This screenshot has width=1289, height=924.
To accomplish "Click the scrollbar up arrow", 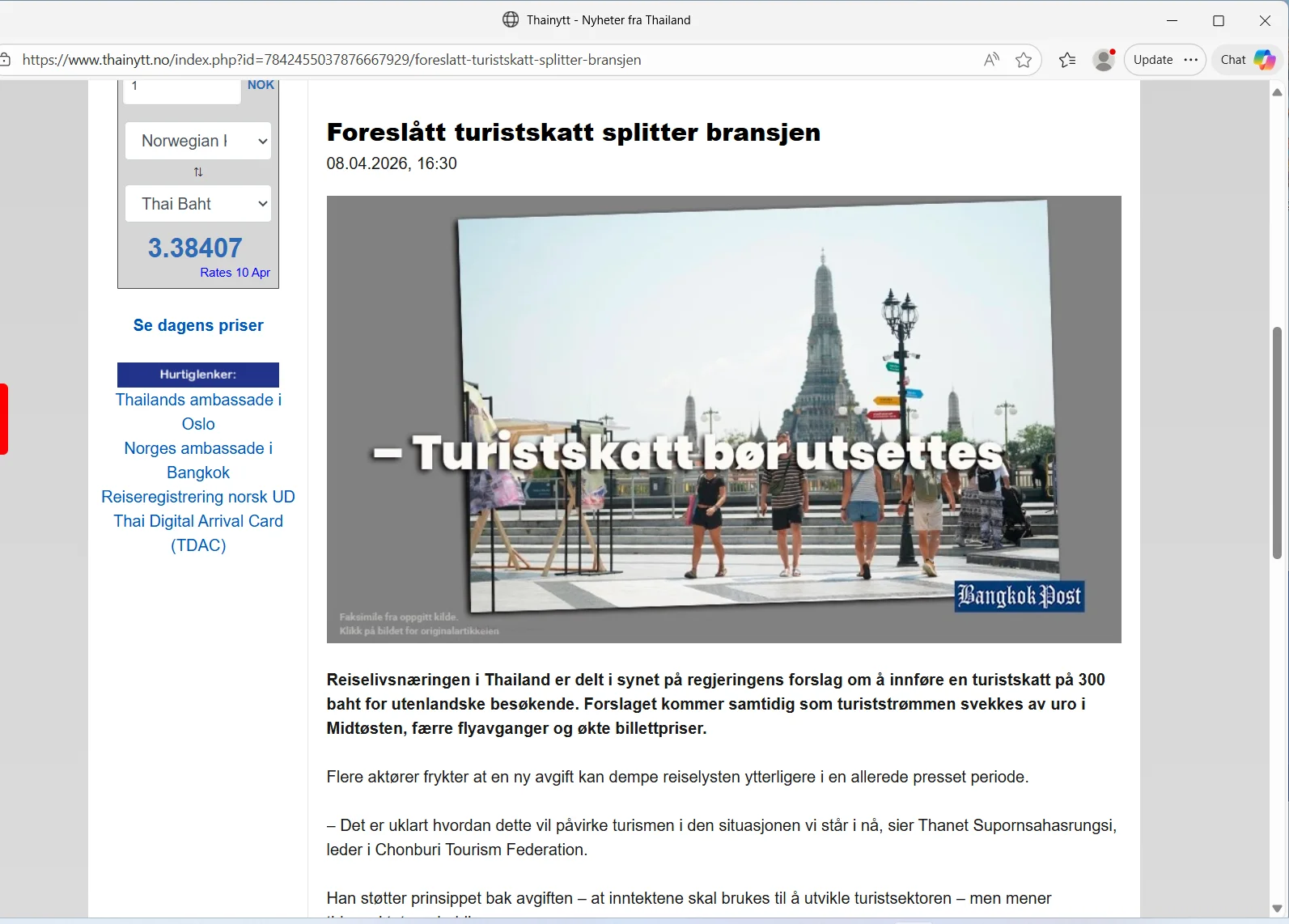I will [1277, 92].
